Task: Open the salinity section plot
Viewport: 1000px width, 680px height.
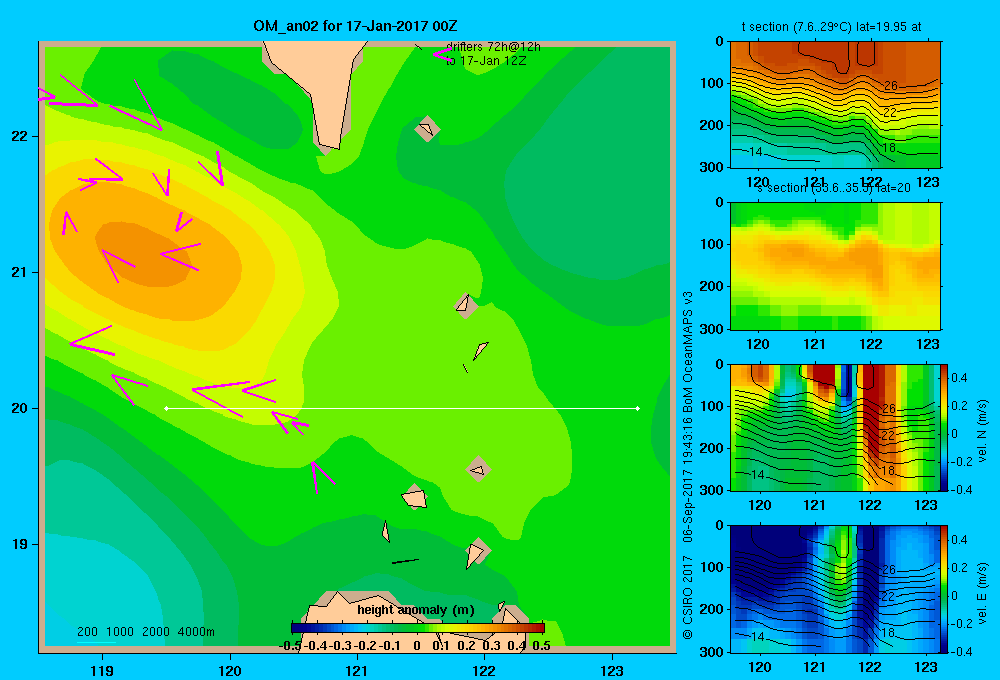Action: [835, 266]
